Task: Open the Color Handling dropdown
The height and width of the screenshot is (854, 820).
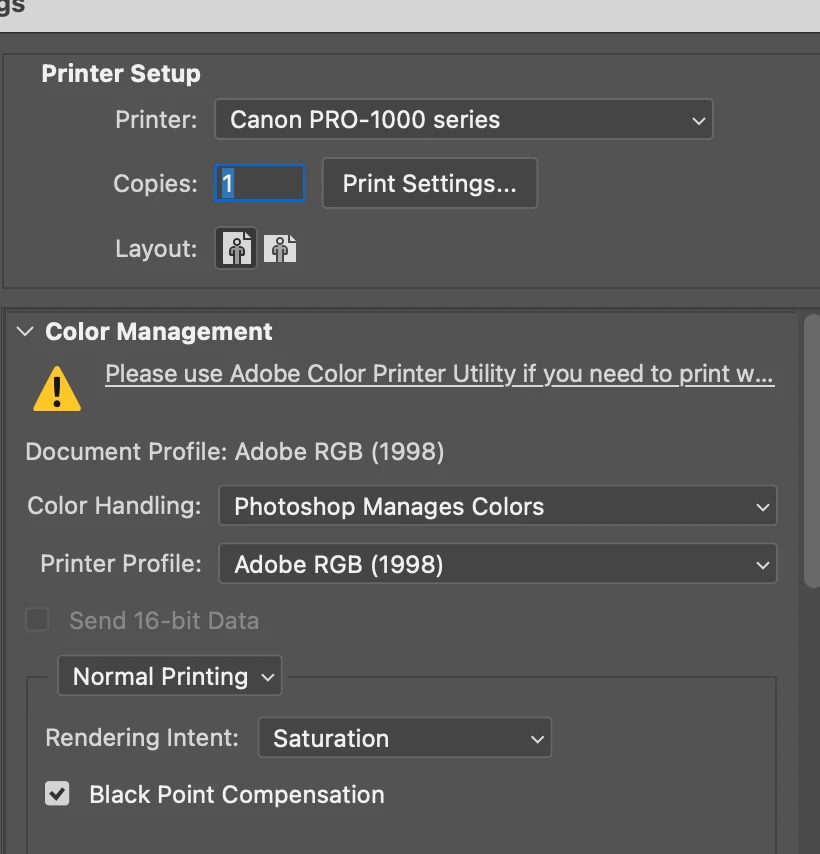Action: [498, 506]
